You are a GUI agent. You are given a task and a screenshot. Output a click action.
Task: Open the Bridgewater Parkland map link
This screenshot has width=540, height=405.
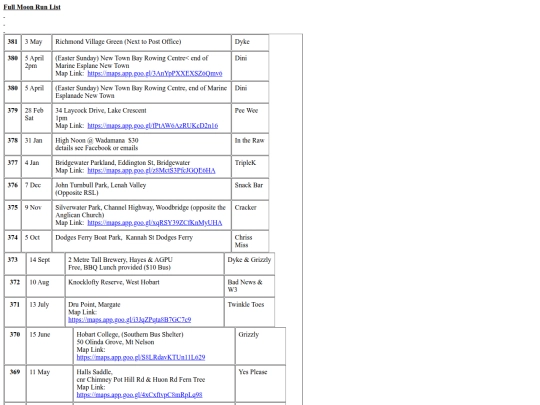coord(151,170)
